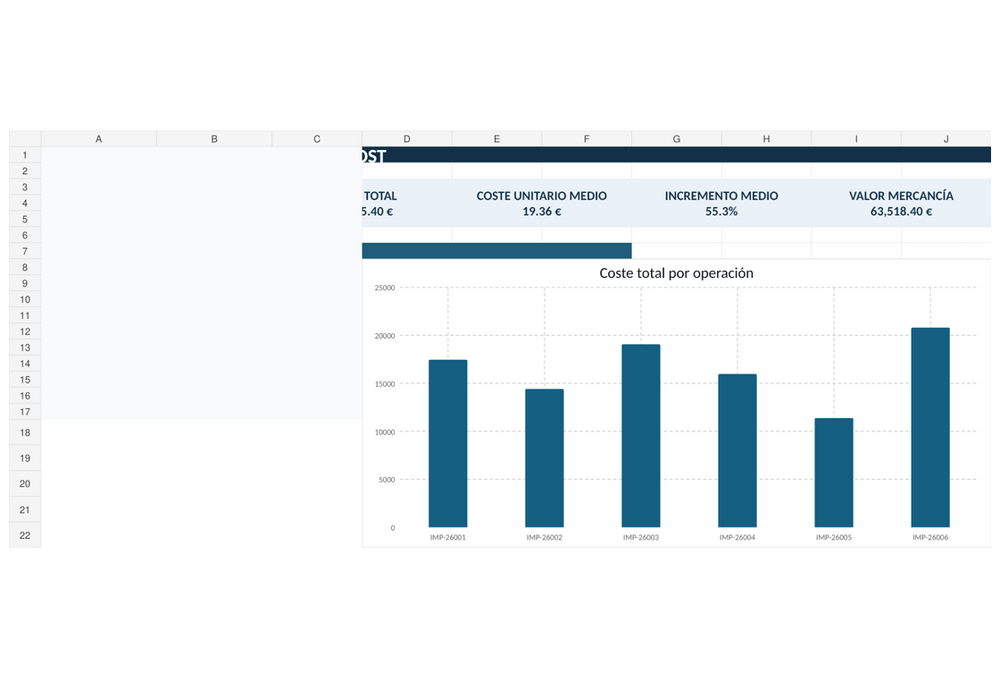
Task: Select row 12 header
Action: click(x=25, y=332)
